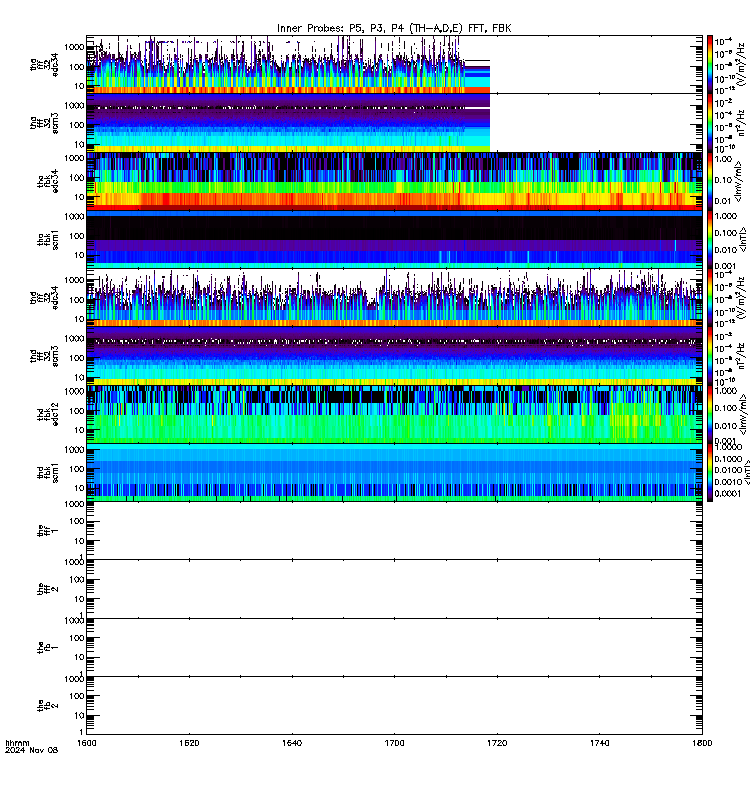Click the '1600' time axis label
The width and height of the screenshot is (750, 800).
click(87, 743)
